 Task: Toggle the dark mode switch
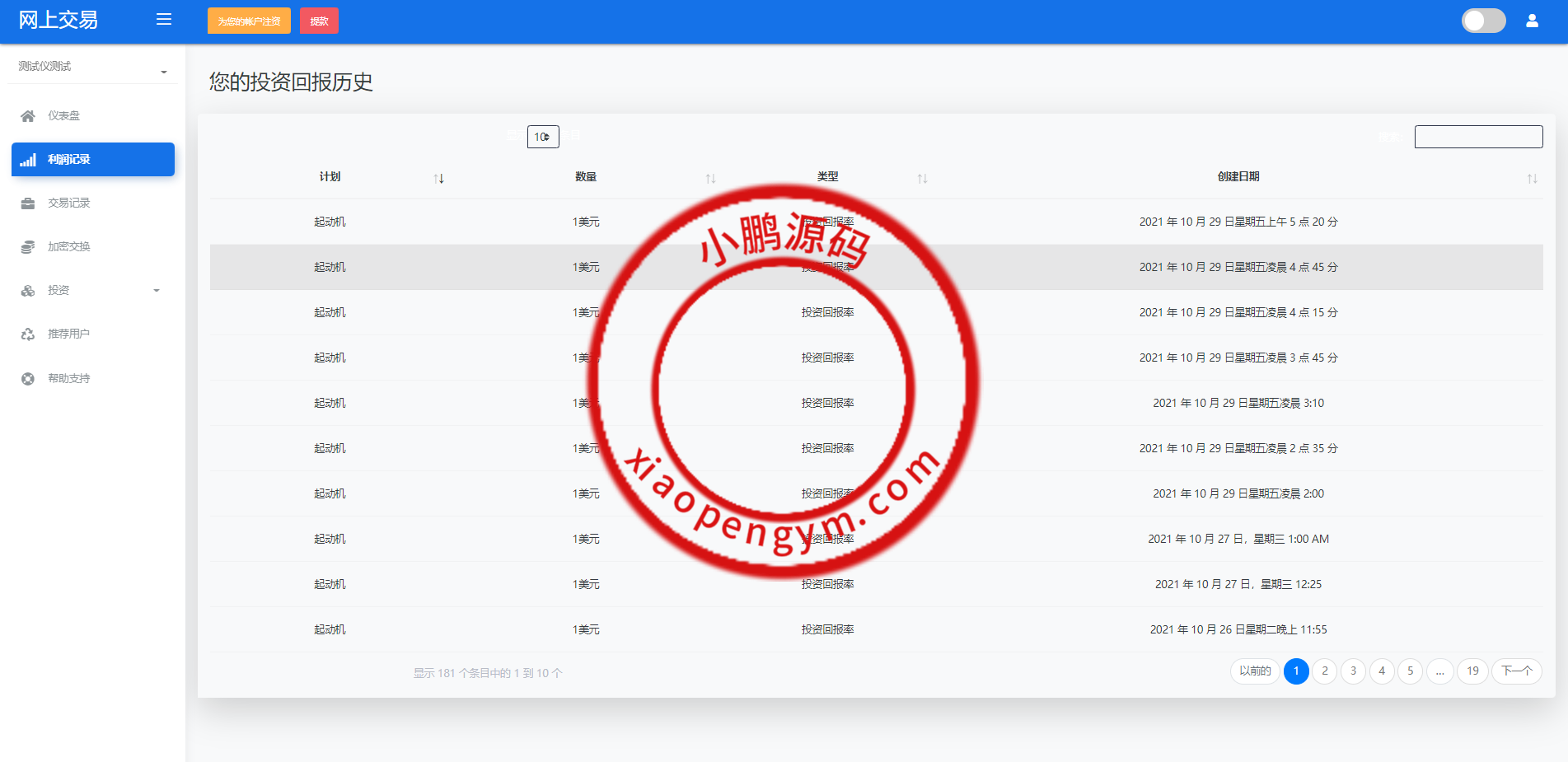pos(1483,21)
